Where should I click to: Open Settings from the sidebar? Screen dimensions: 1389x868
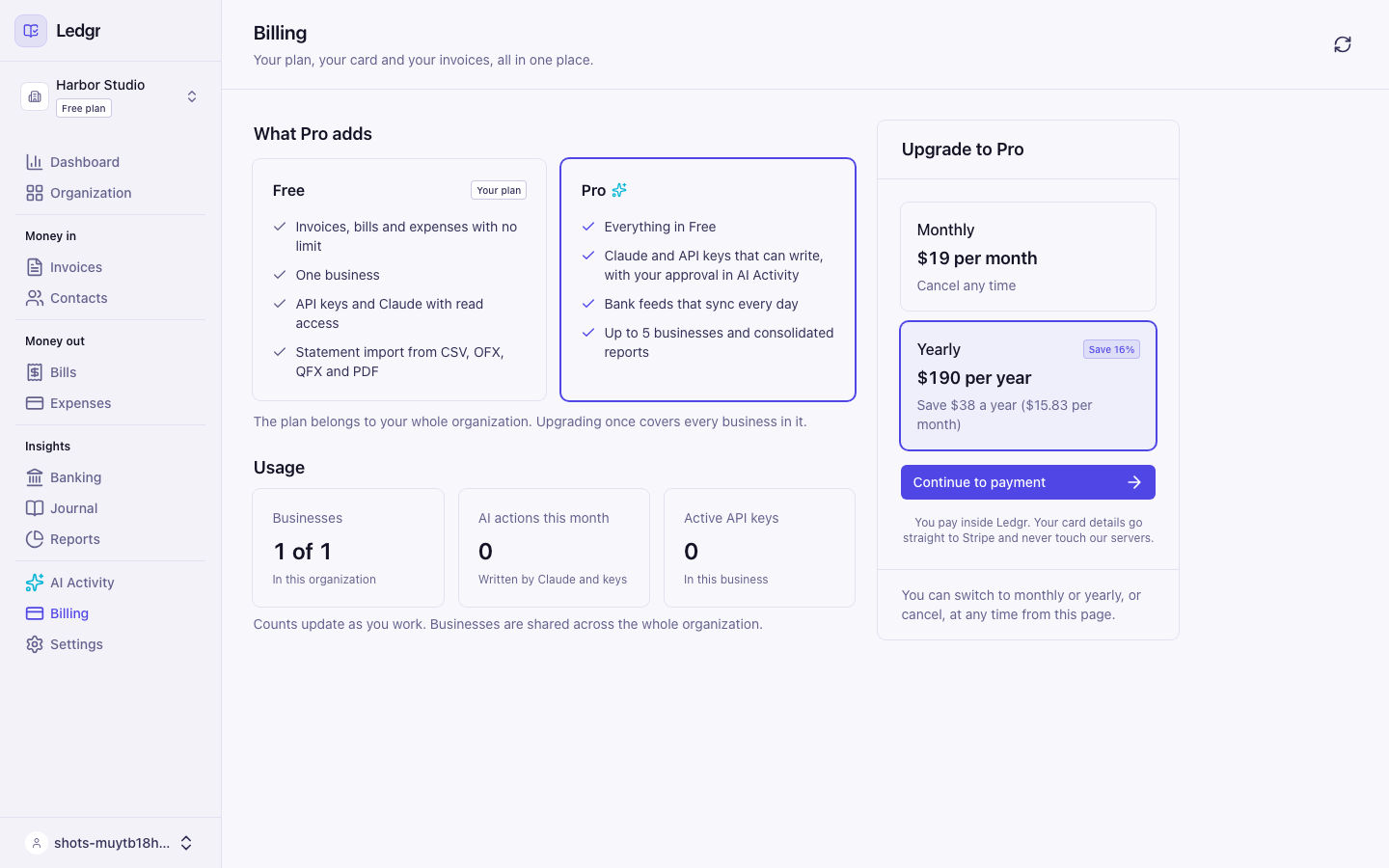click(x=110, y=644)
